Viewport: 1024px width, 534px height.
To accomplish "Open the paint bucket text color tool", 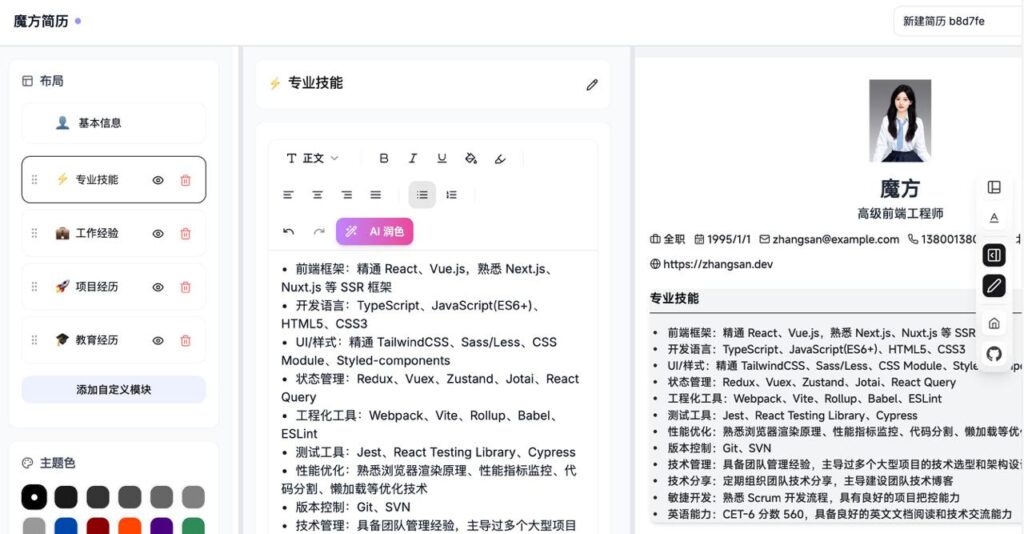I will point(471,158).
